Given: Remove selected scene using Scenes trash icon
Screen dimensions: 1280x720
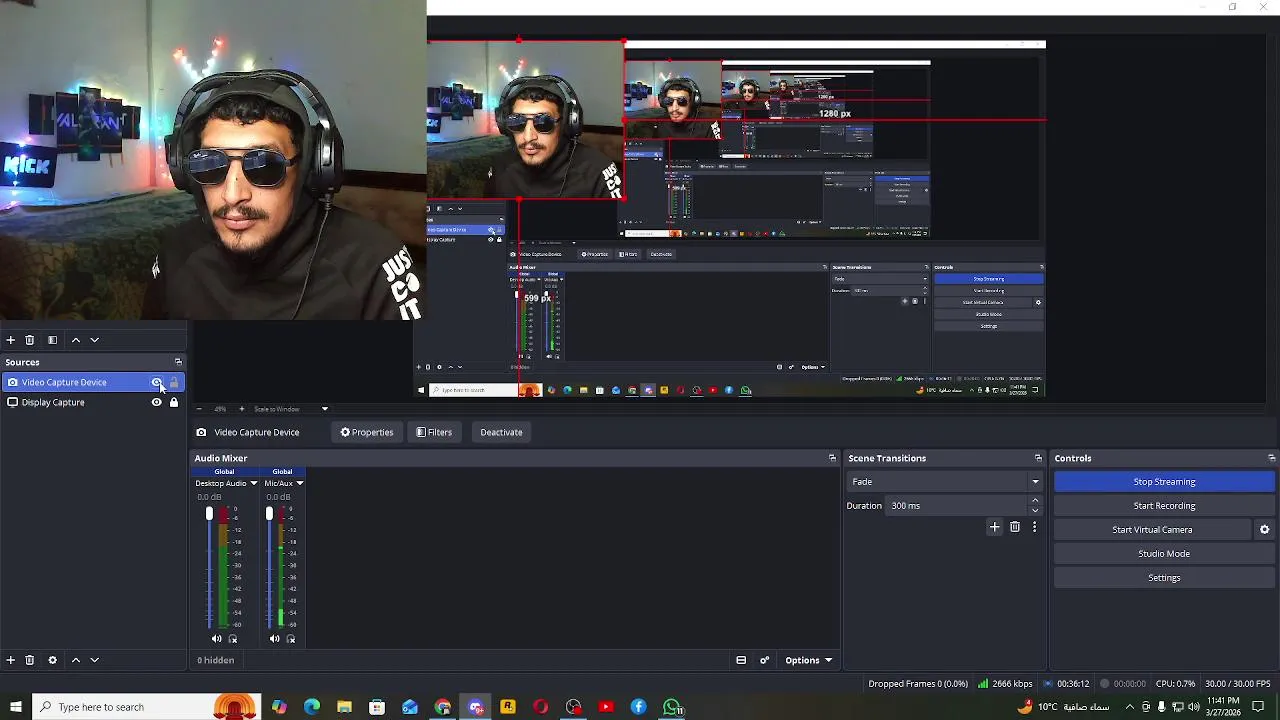Looking at the screenshot, I should click(29, 340).
